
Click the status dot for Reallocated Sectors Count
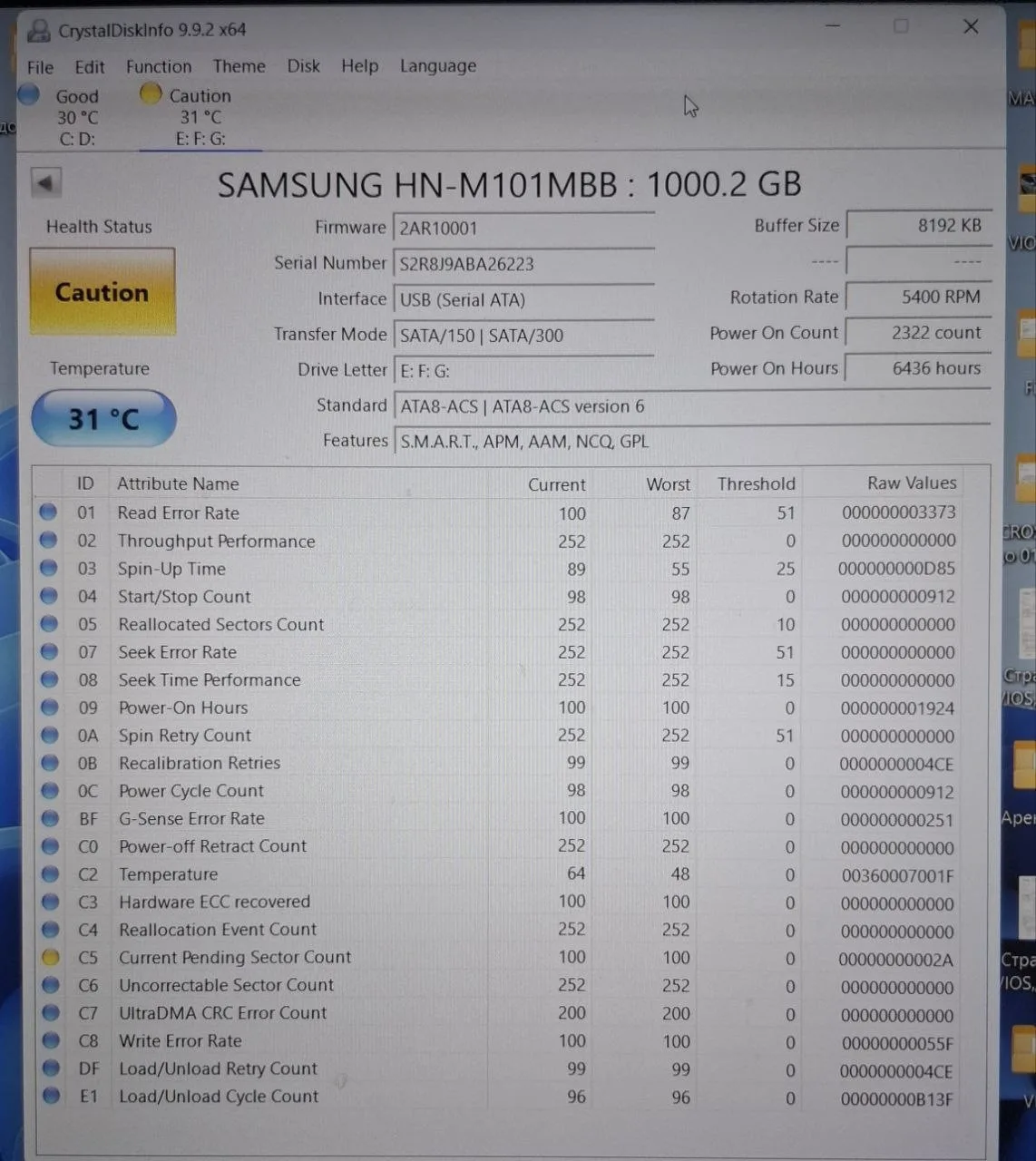[49, 624]
